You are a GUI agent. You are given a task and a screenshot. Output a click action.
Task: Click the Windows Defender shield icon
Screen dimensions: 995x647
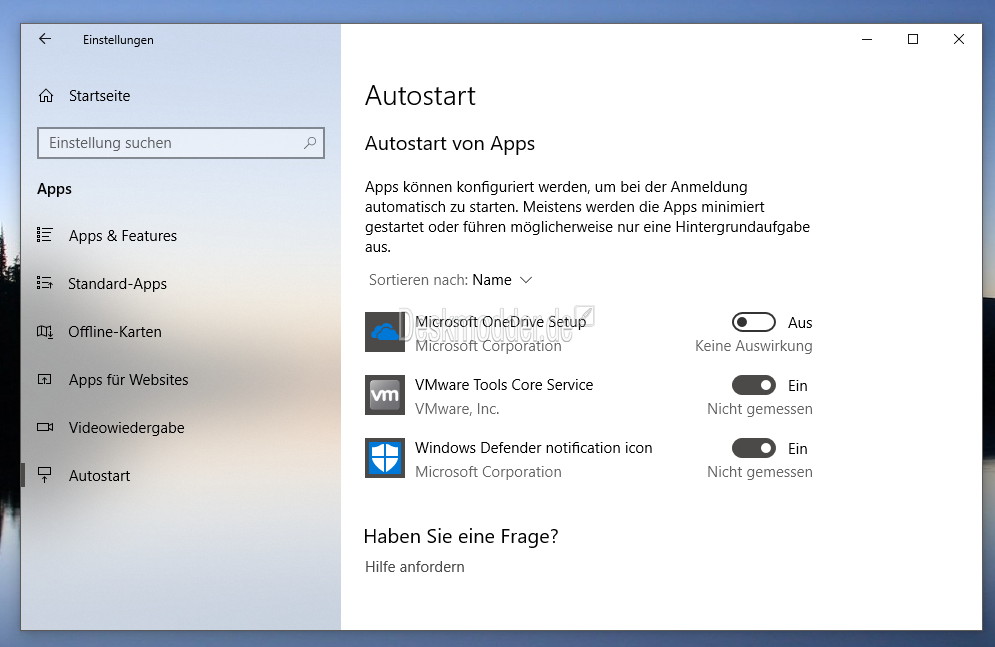pyautogui.click(x=385, y=457)
